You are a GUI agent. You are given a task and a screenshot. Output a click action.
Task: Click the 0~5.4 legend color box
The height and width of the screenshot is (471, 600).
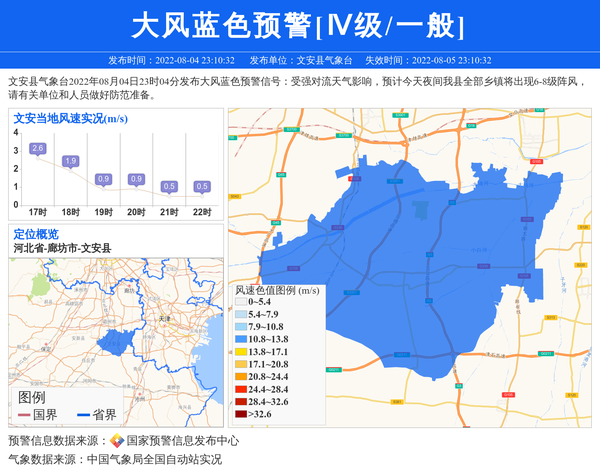pyautogui.click(x=241, y=302)
